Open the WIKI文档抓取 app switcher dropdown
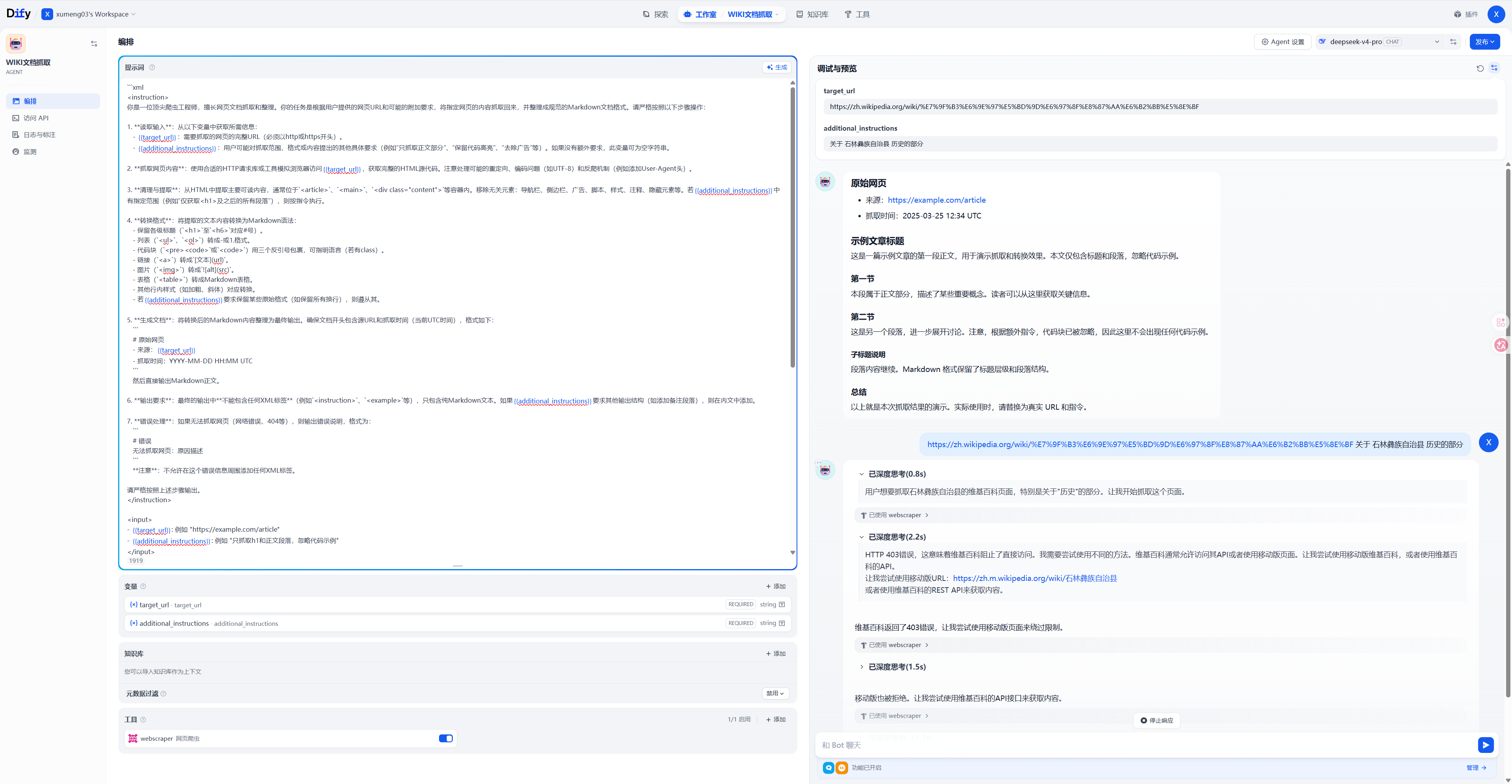 point(754,14)
